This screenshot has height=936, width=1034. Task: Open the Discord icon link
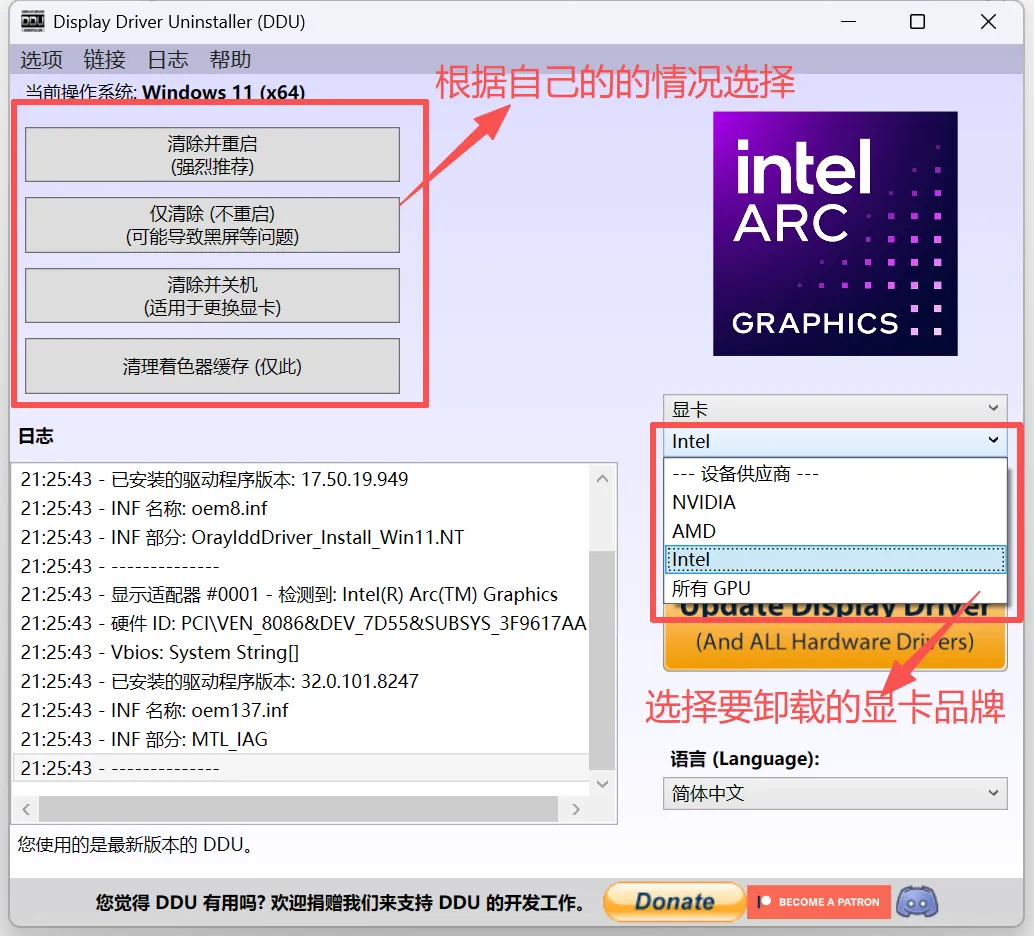917,902
